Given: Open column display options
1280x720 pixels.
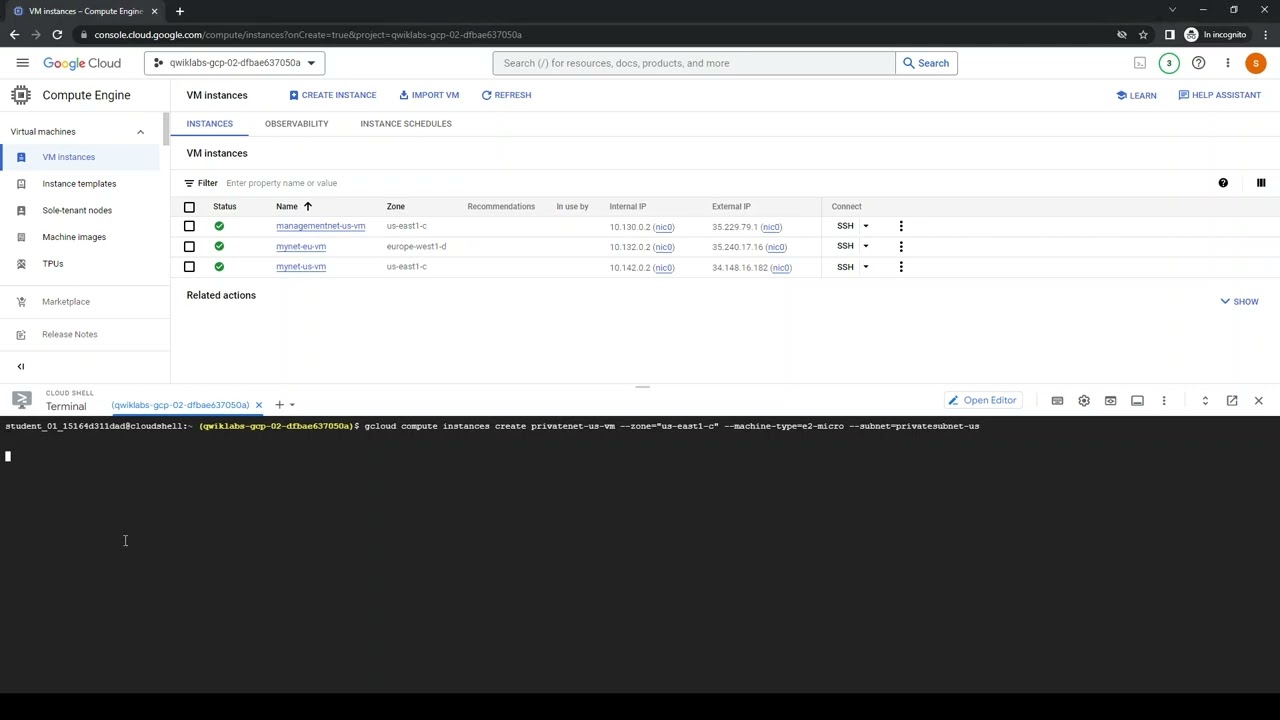Looking at the screenshot, I should (x=1261, y=183).
